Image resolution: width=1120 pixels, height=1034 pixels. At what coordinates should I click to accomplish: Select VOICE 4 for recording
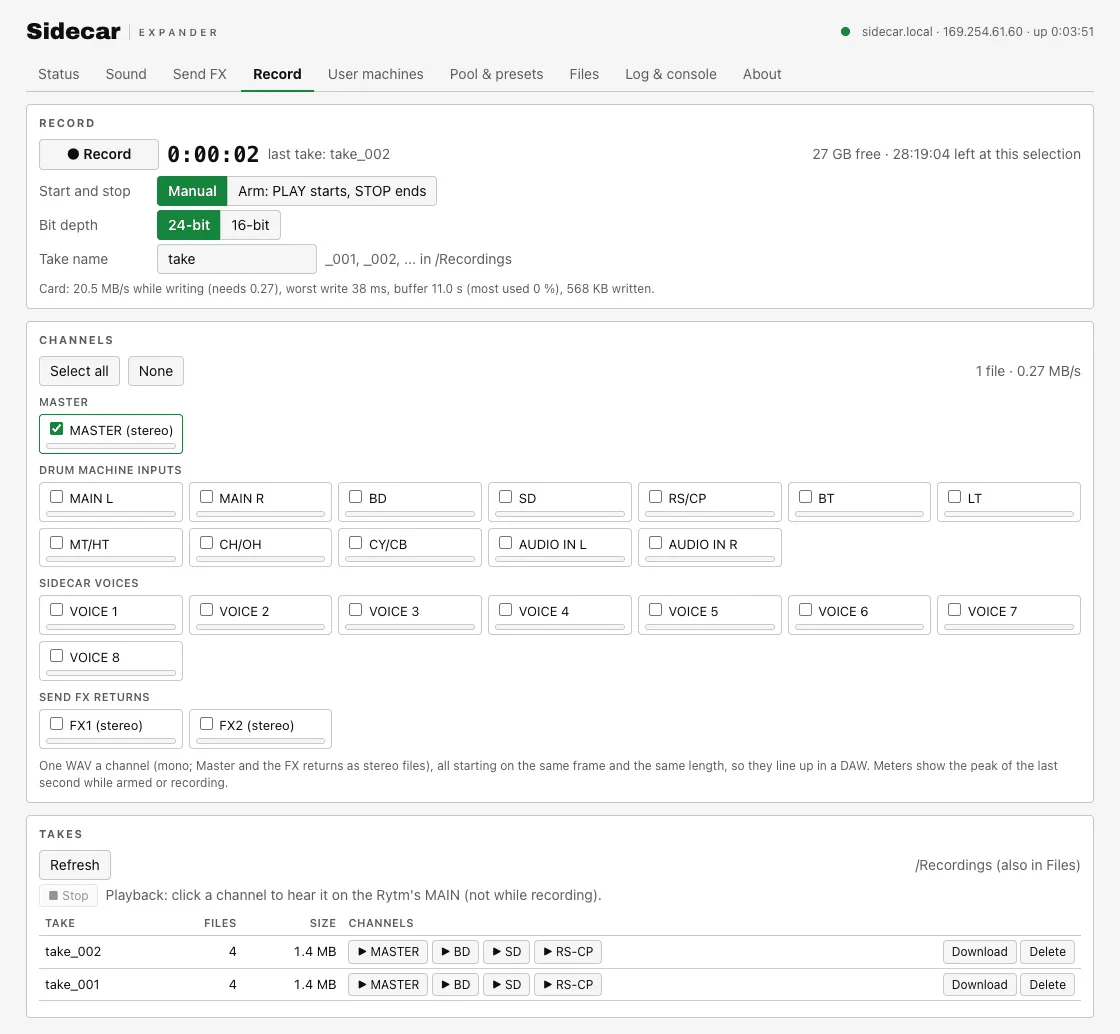click(x=506, y=611)
